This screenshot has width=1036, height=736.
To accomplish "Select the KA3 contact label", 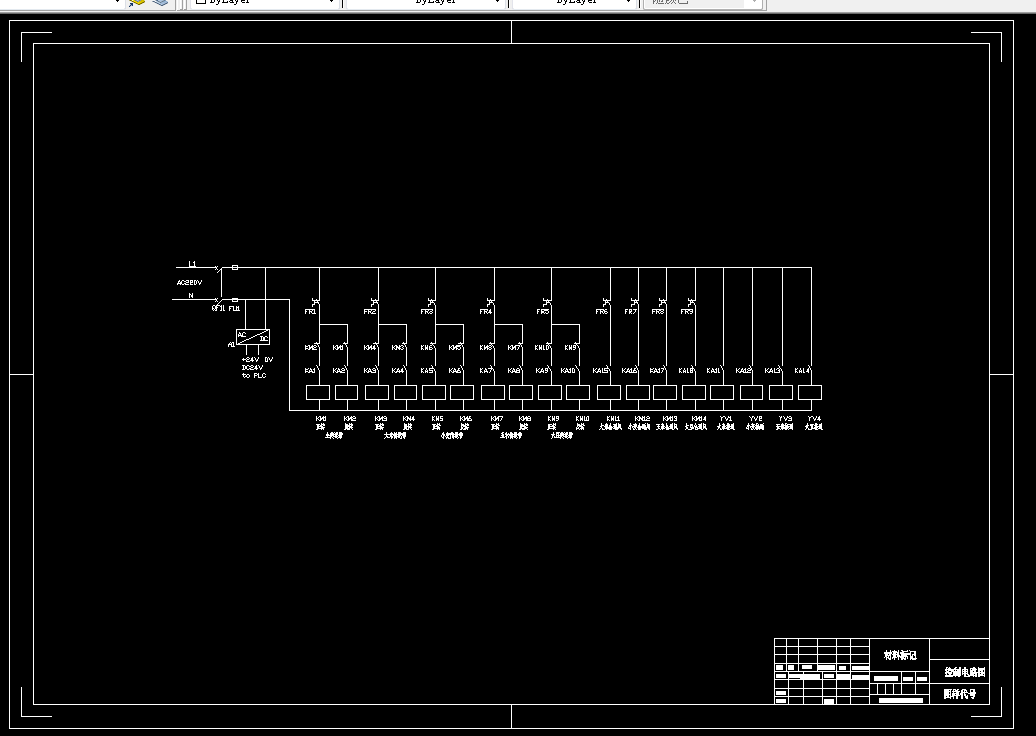I will pos(369,371).
